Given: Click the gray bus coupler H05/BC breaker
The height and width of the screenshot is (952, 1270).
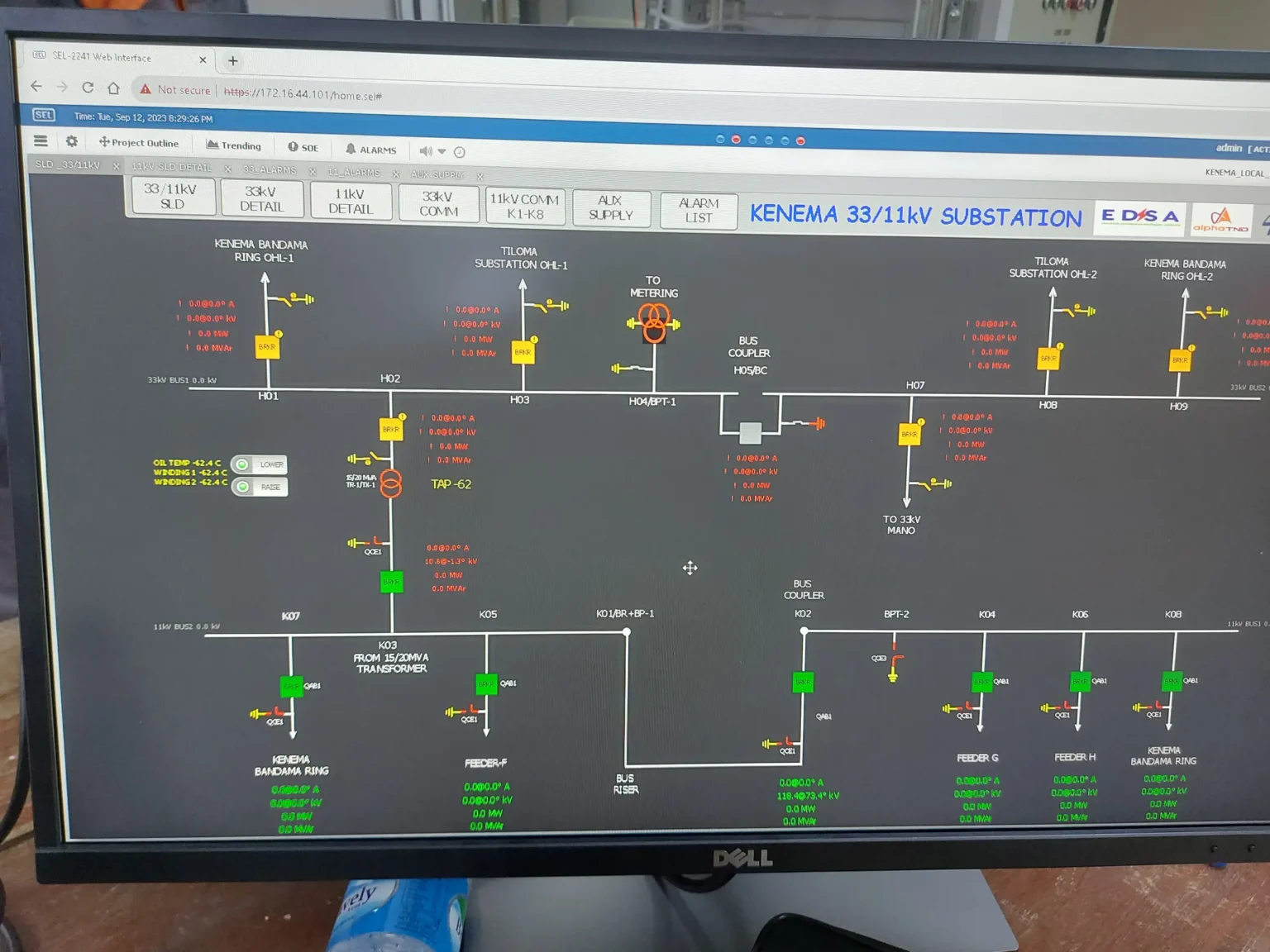Looking at the screenshot, I should pos(750,432).
